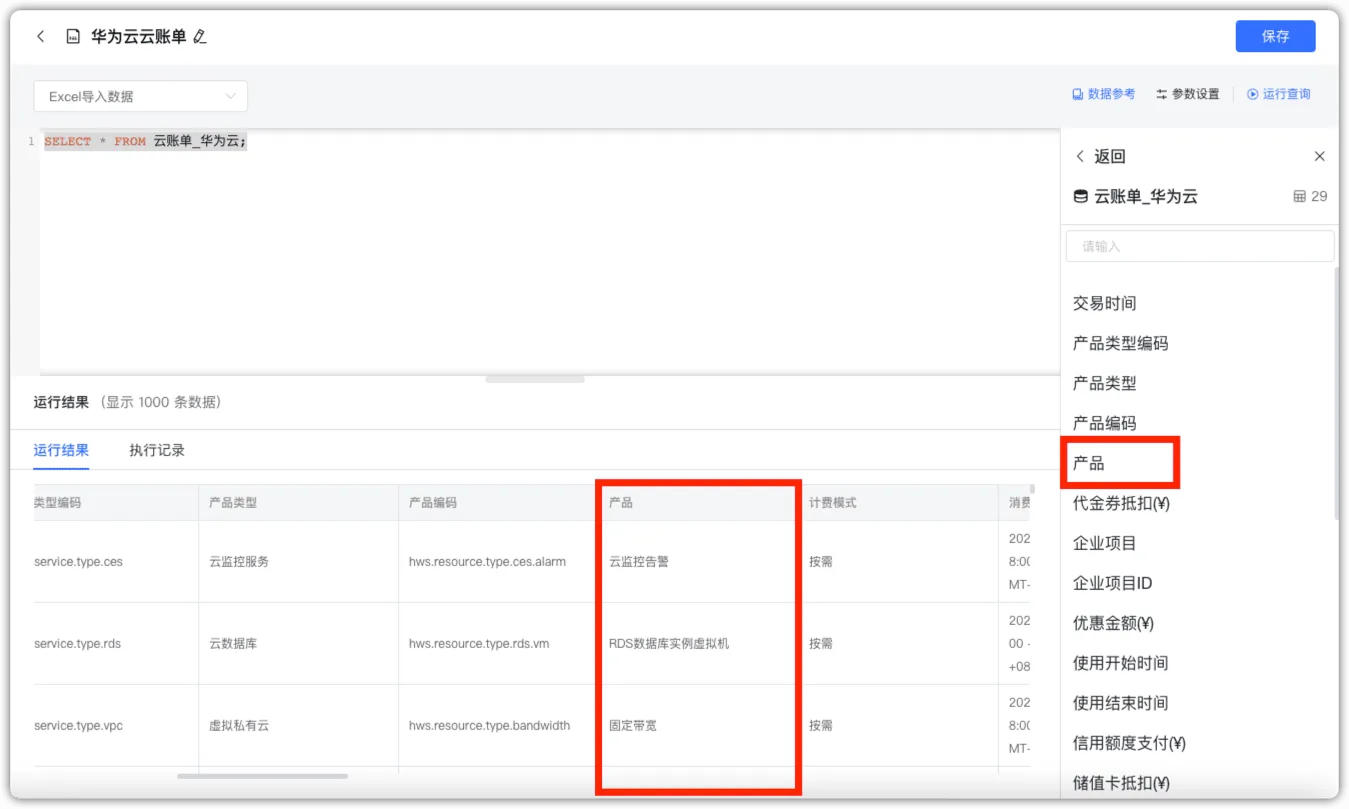Click the 运行查询 play icon
1349x809 pixels.
click(x=1252, y=94)
